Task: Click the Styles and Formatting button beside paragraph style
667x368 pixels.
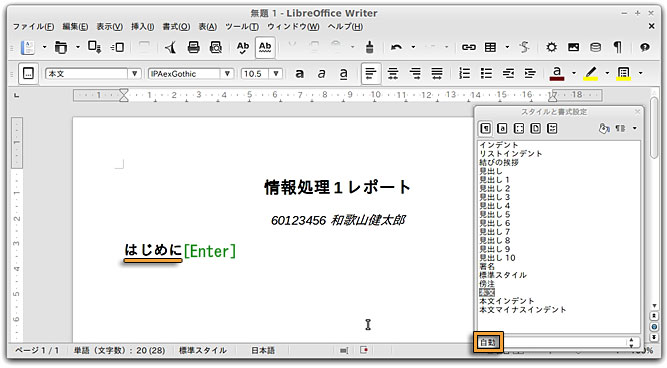Action: tap(28, 74)
